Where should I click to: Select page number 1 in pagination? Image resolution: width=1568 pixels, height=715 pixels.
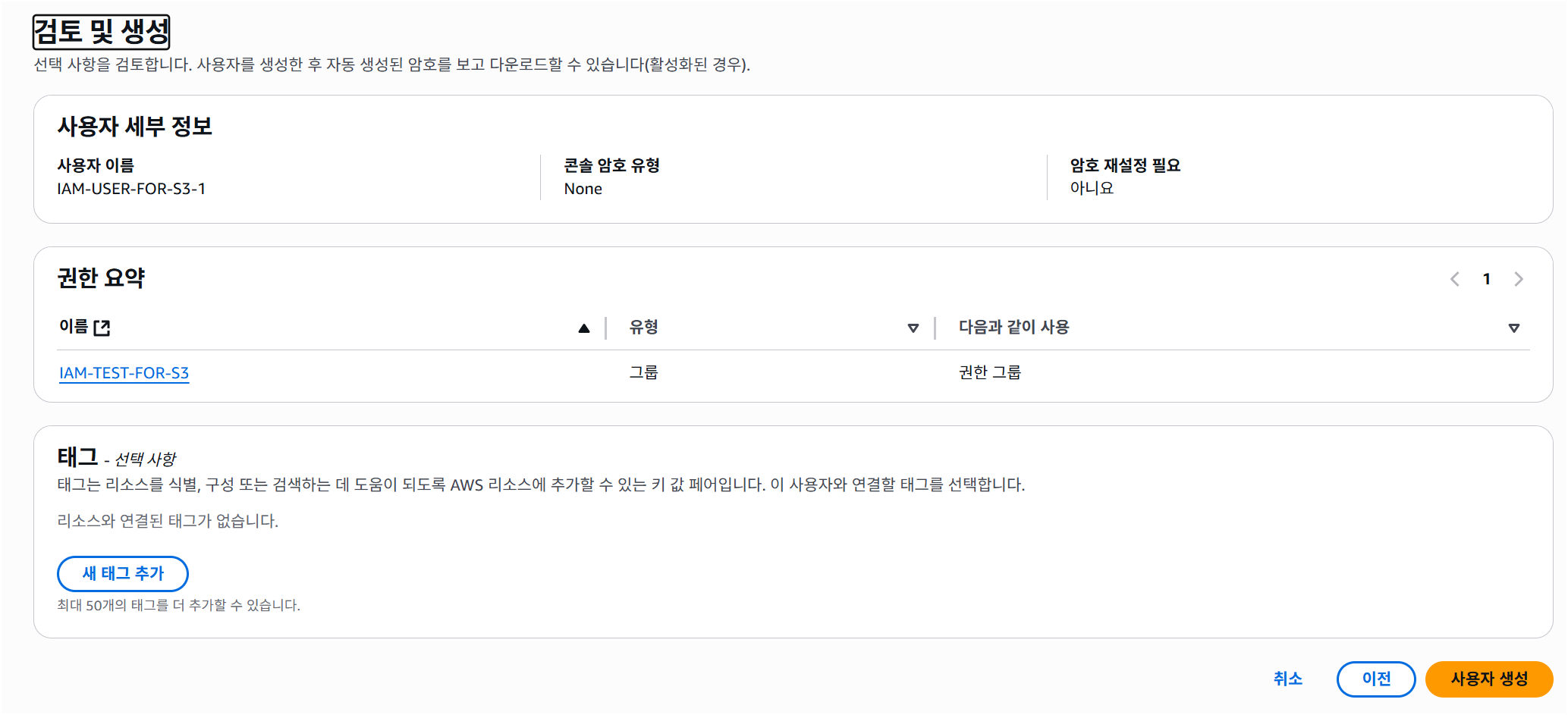pyautogui.click(x=1487, y=279)
